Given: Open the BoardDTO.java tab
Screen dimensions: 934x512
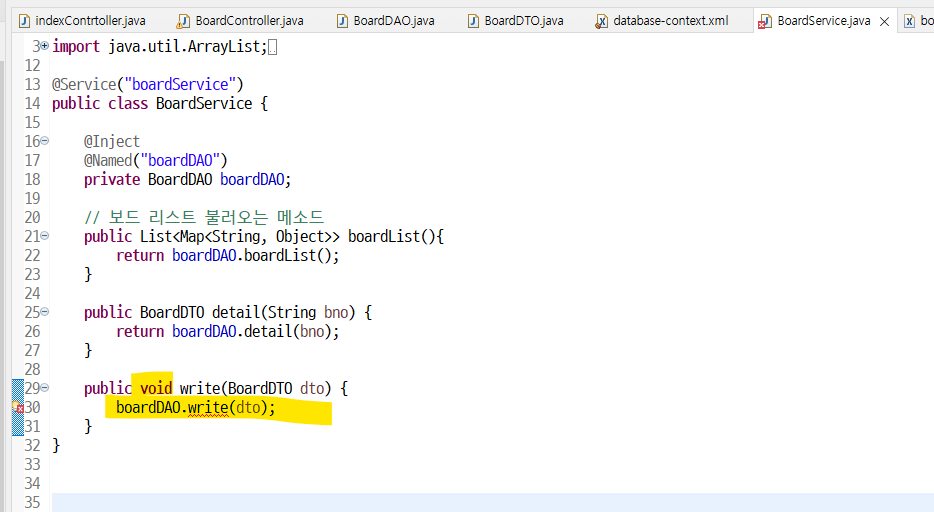Looking at the screenshot, I should pos(516,21).
